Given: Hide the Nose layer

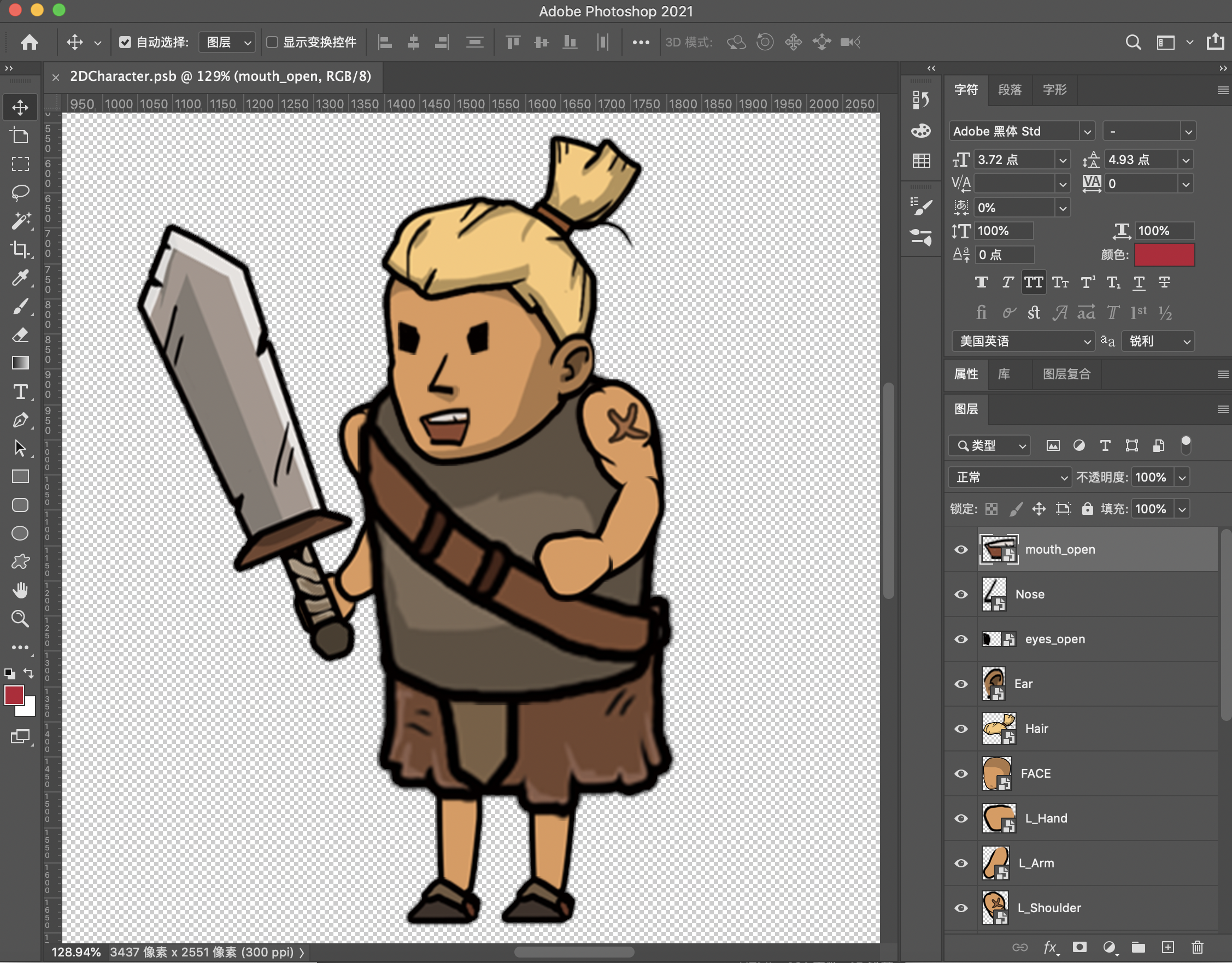Looking at the screenshot, I should coord(961,594).
